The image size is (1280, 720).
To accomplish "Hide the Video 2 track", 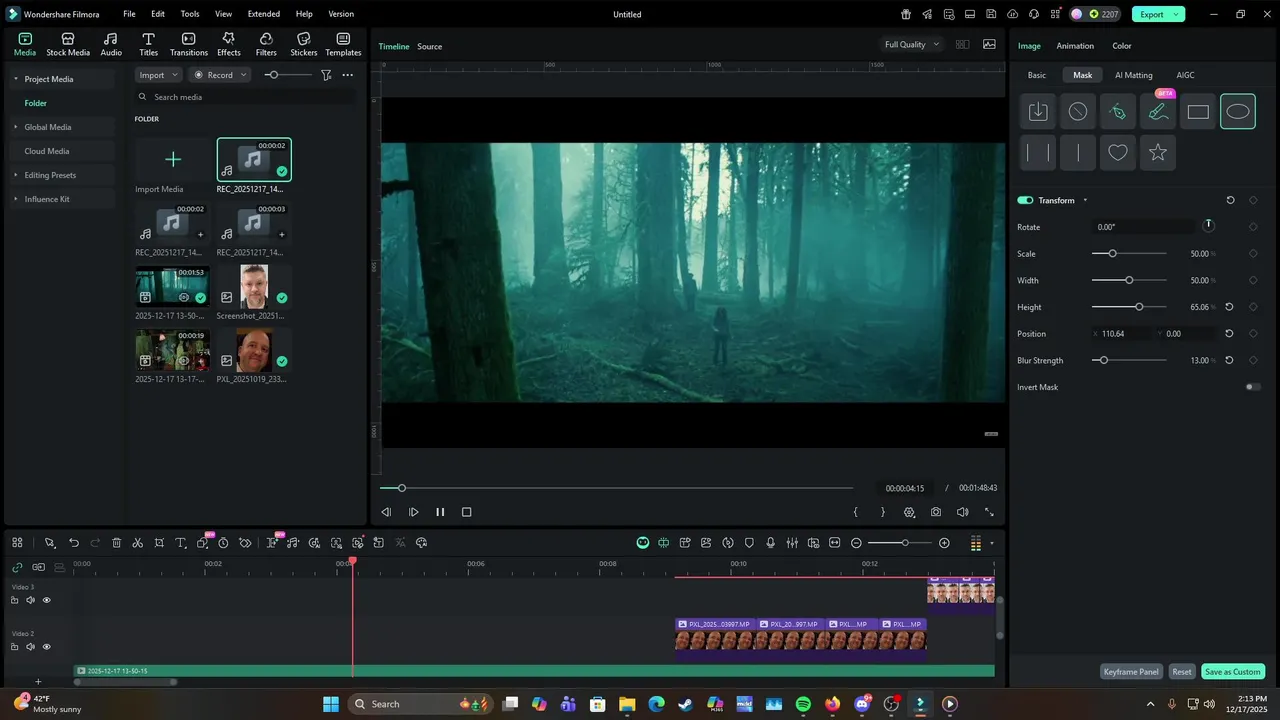I will (x=46, y=647).
